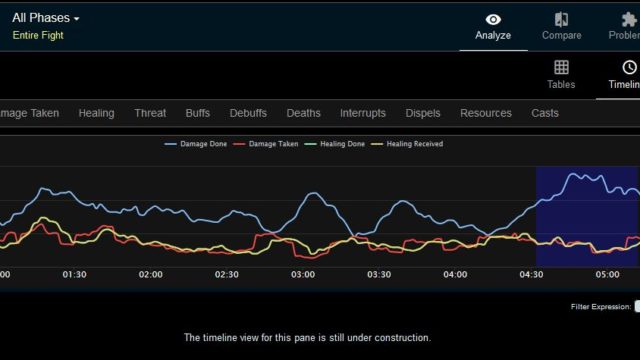Toggle the Healing Received legend series

coord(407,144)
